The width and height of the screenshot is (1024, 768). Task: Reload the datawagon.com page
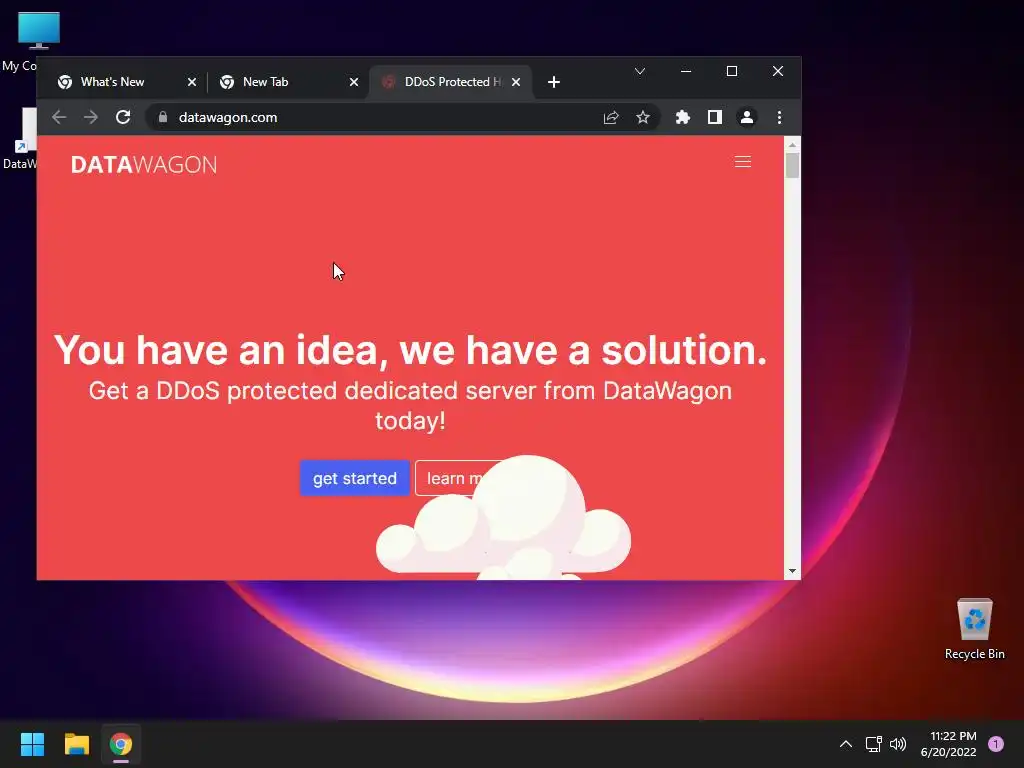pyautogui.click(x=123, y=117)
